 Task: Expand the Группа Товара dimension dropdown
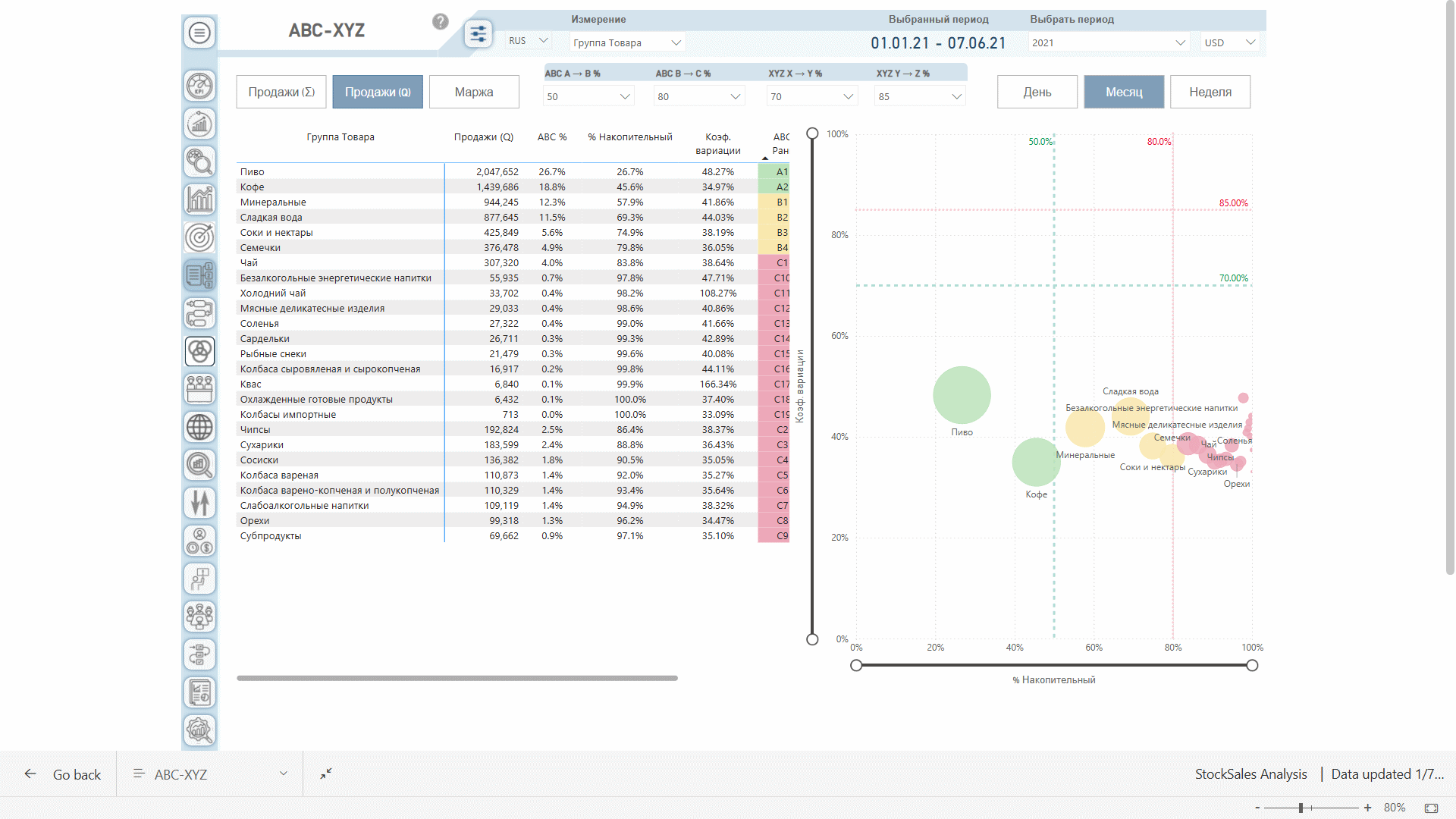click(x=627, y=42)
